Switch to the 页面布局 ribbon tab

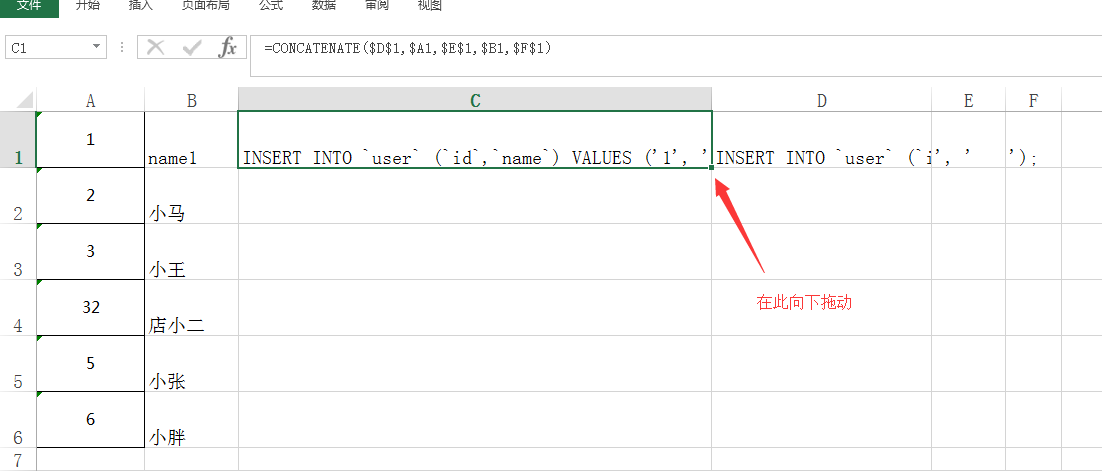point(205,6)
